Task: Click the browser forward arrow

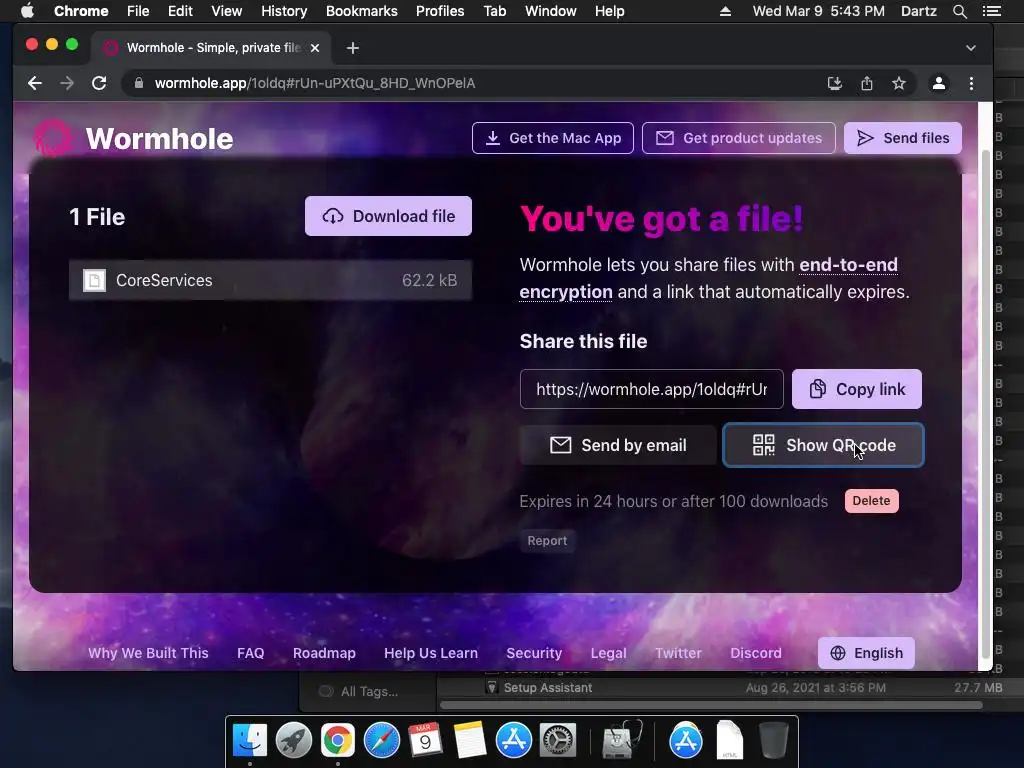Action: click(67, 83)
